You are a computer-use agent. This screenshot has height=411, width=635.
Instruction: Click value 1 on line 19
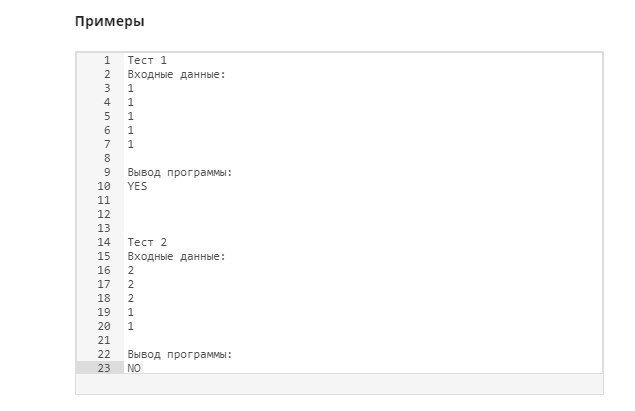point(130,312)
